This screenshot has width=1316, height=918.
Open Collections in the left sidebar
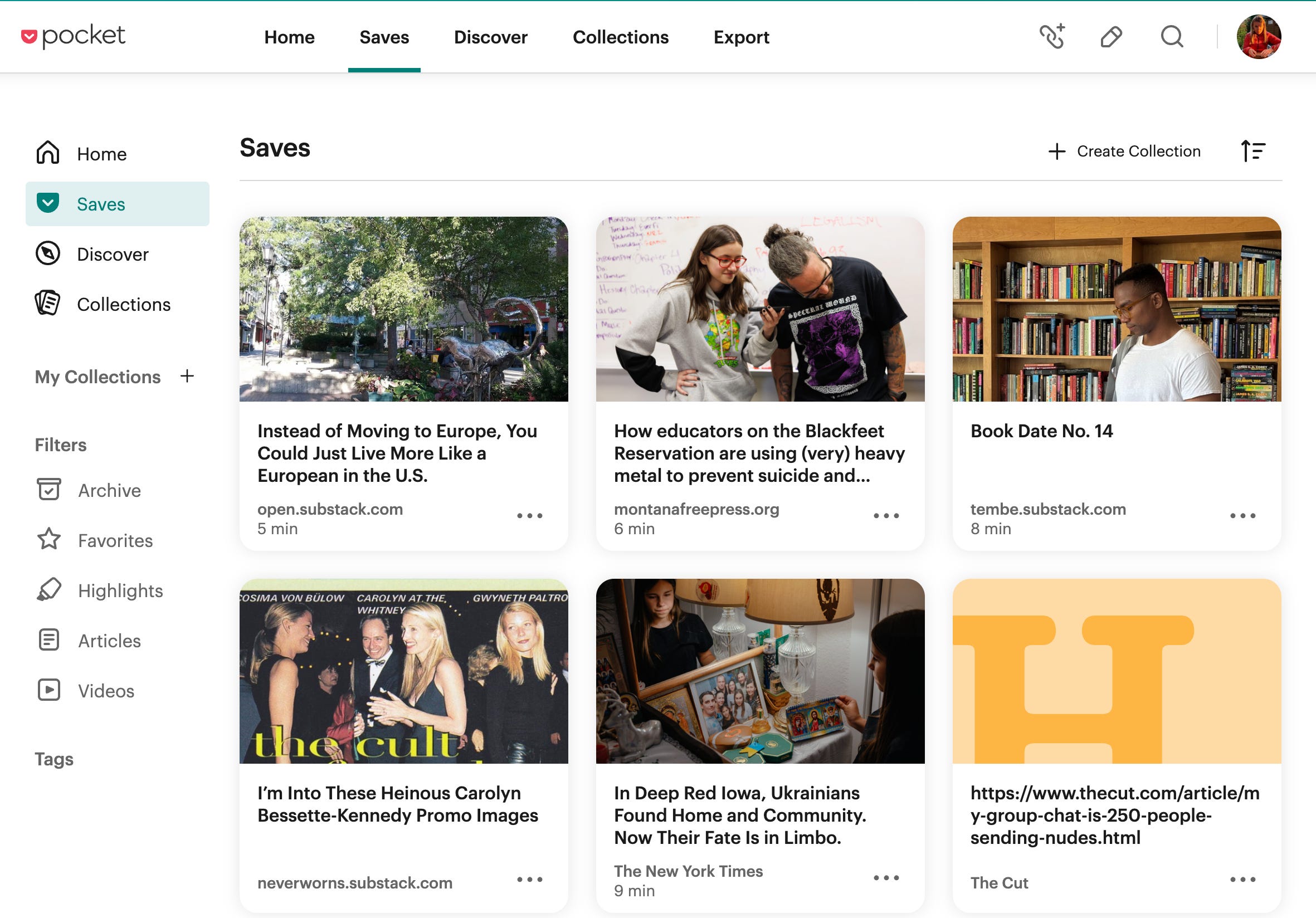click(x=123, y=304)
